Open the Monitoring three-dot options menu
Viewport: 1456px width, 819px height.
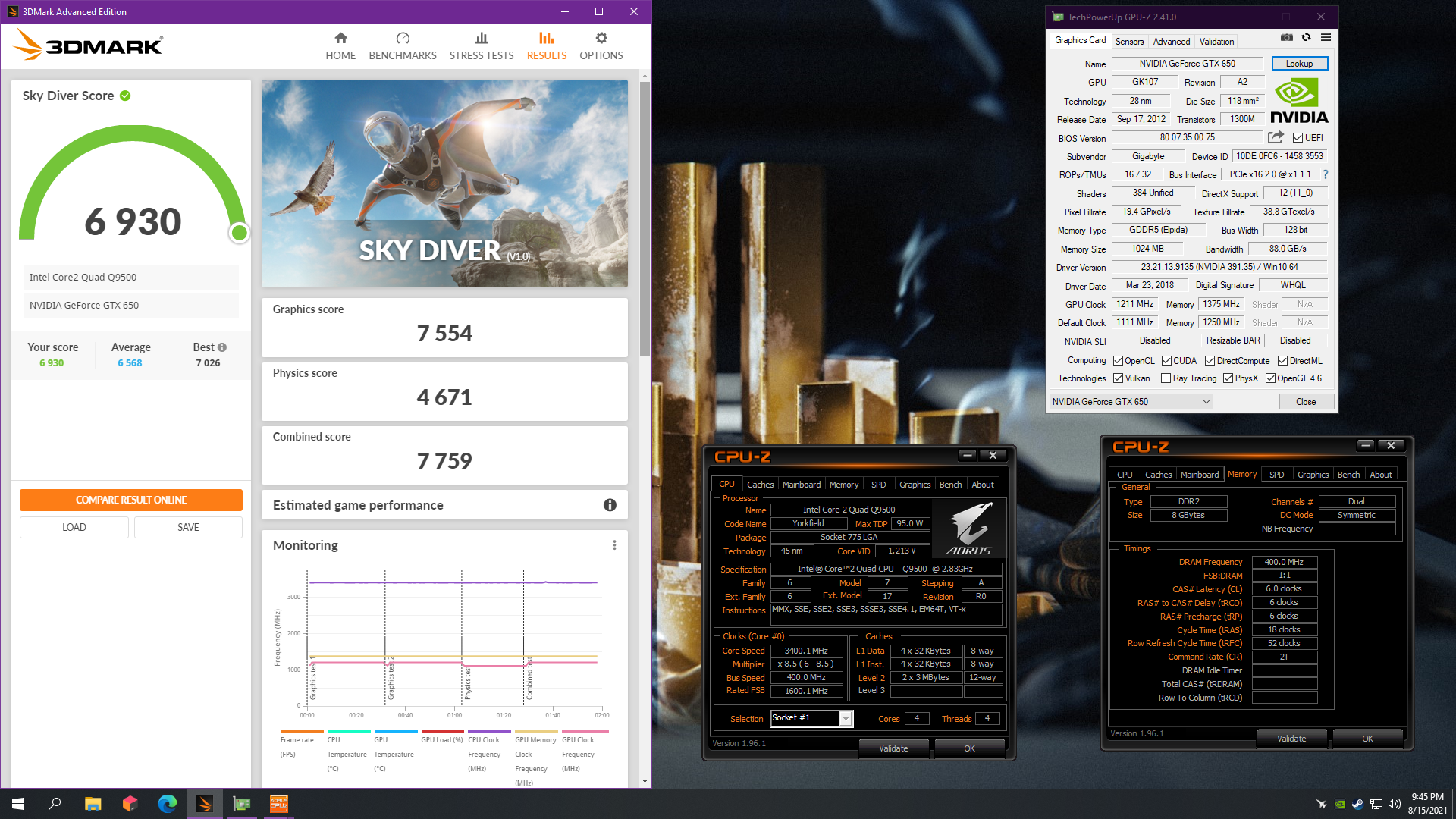[x=614, y=545]
